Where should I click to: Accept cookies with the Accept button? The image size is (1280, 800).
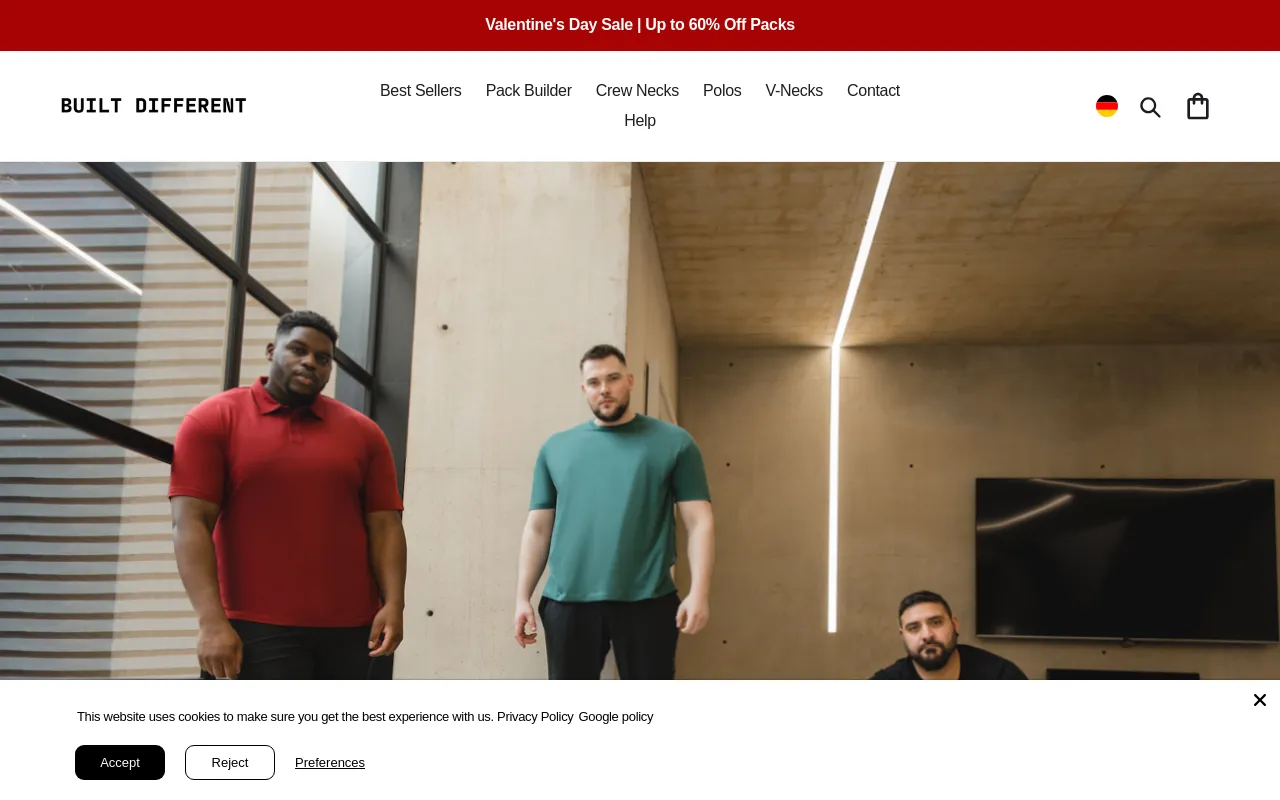coord(120,762)
